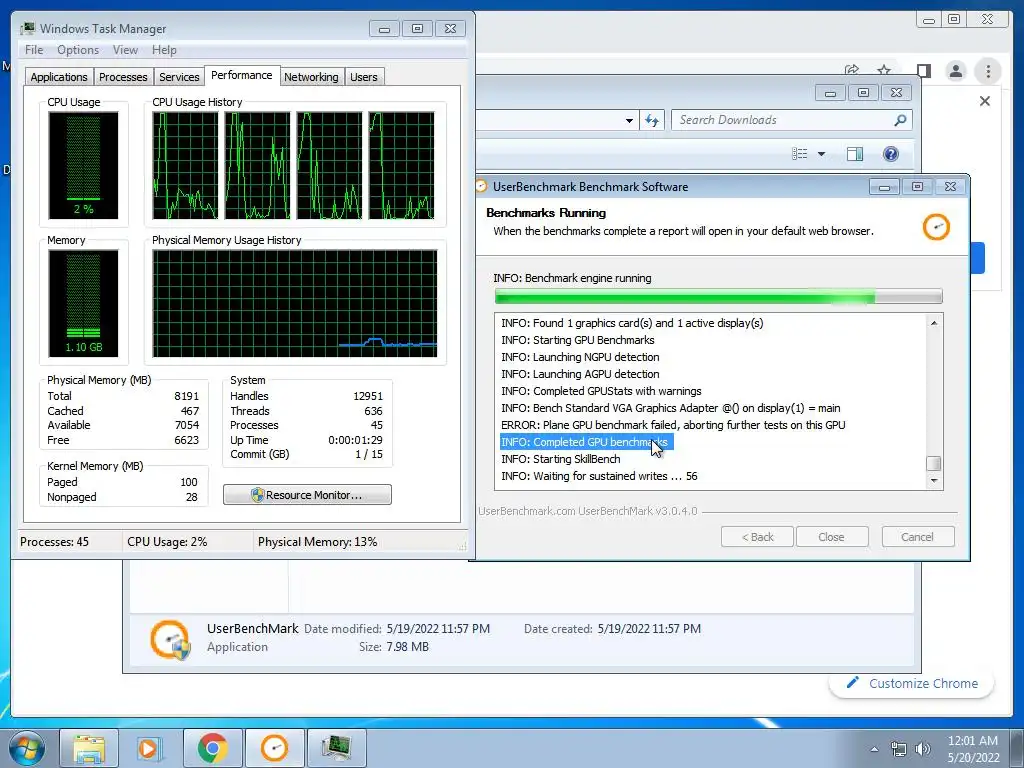Screen dimensions: 1024x768
Task: Open Chrome side panel icon
Action: tap(923, 71)
